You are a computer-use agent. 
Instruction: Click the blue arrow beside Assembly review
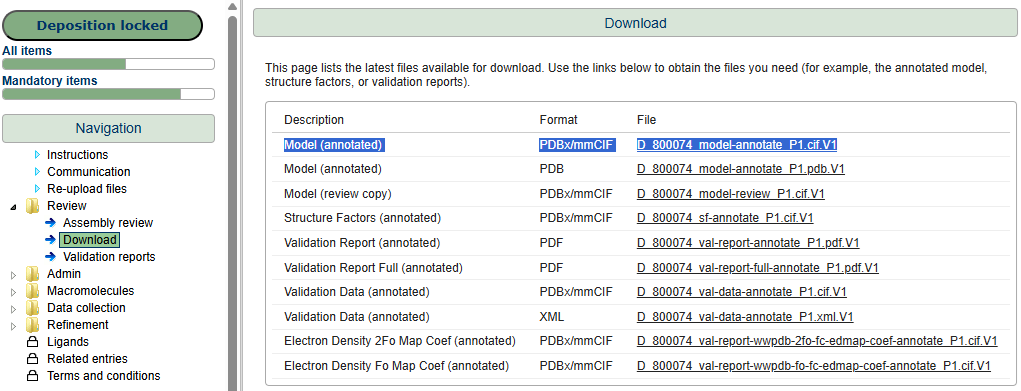pyautogui.click(x=51, y=223)
